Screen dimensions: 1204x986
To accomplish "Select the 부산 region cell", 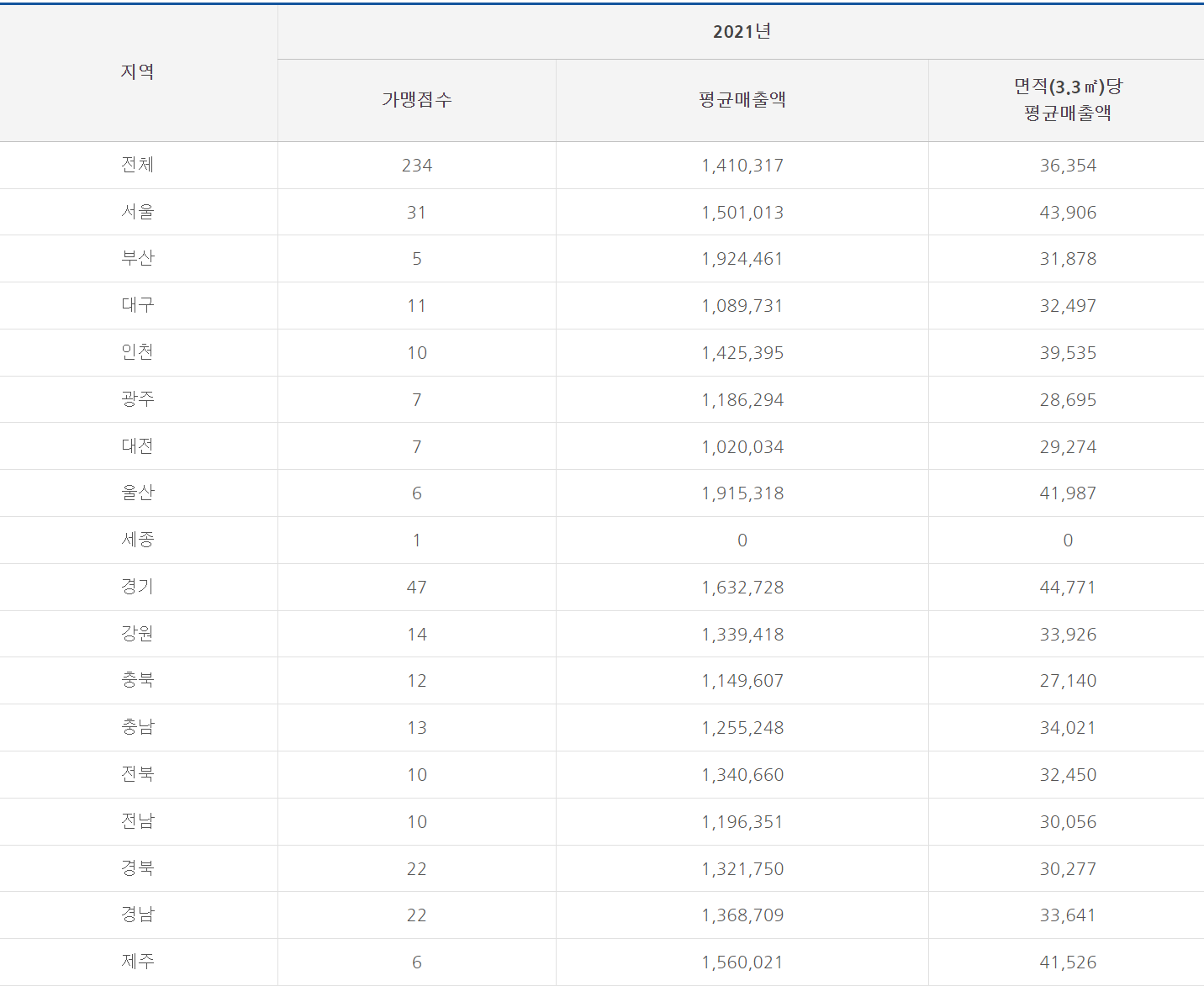I will coord(138,258).
